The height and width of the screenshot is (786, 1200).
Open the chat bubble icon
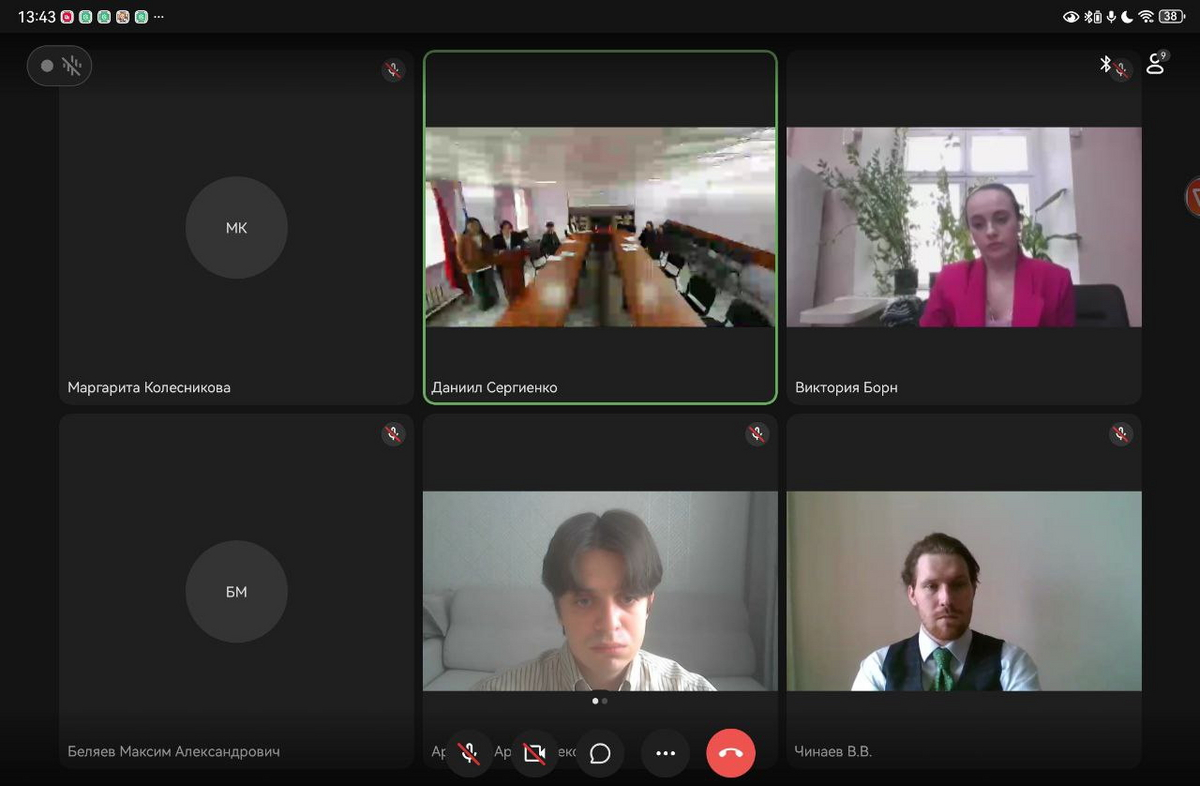pyautogui.click(x=600, y=753)
